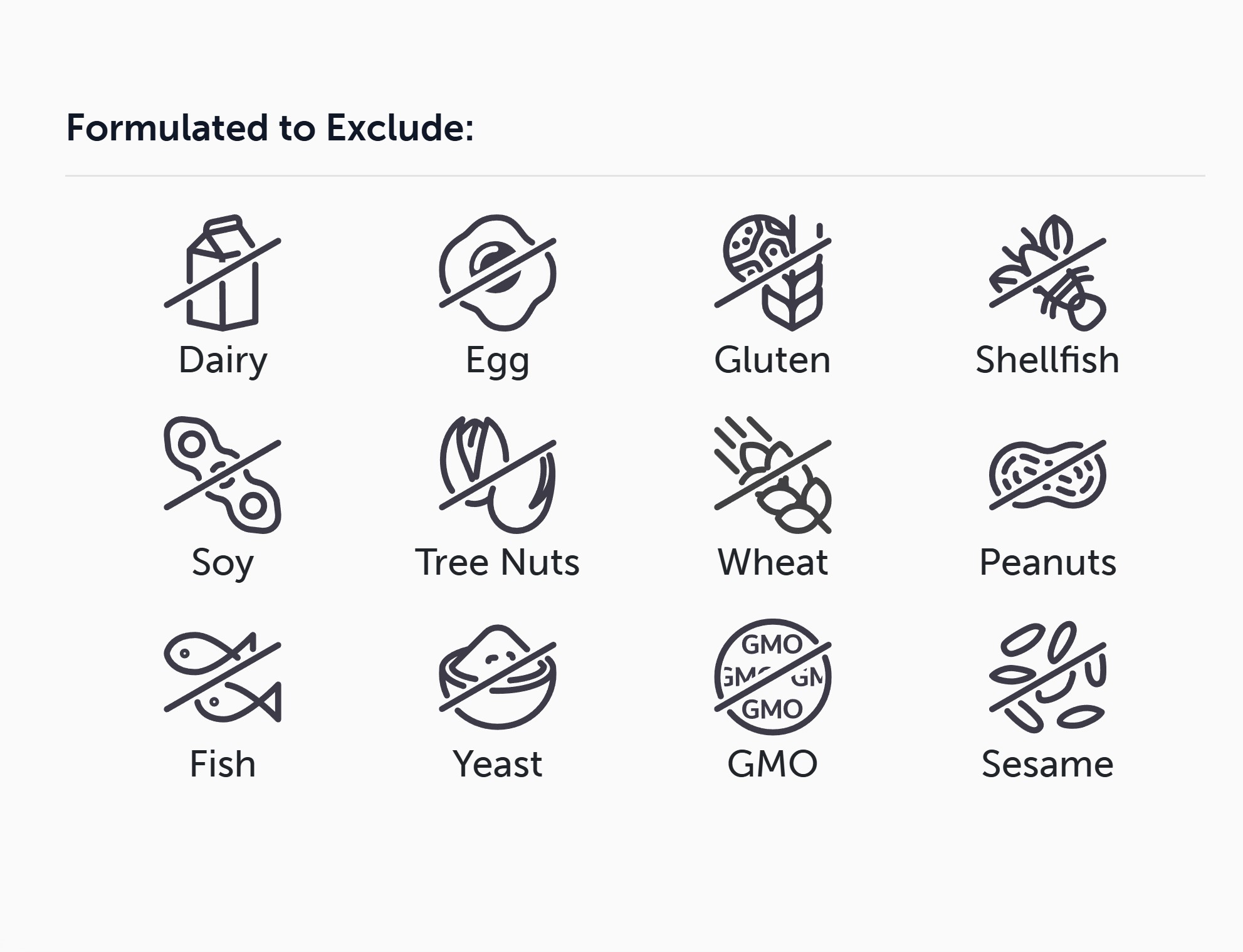Click the crossed-out Peanuts shell icon
The width and height of the screenshot is (1243, 952).
(1047, 475)
